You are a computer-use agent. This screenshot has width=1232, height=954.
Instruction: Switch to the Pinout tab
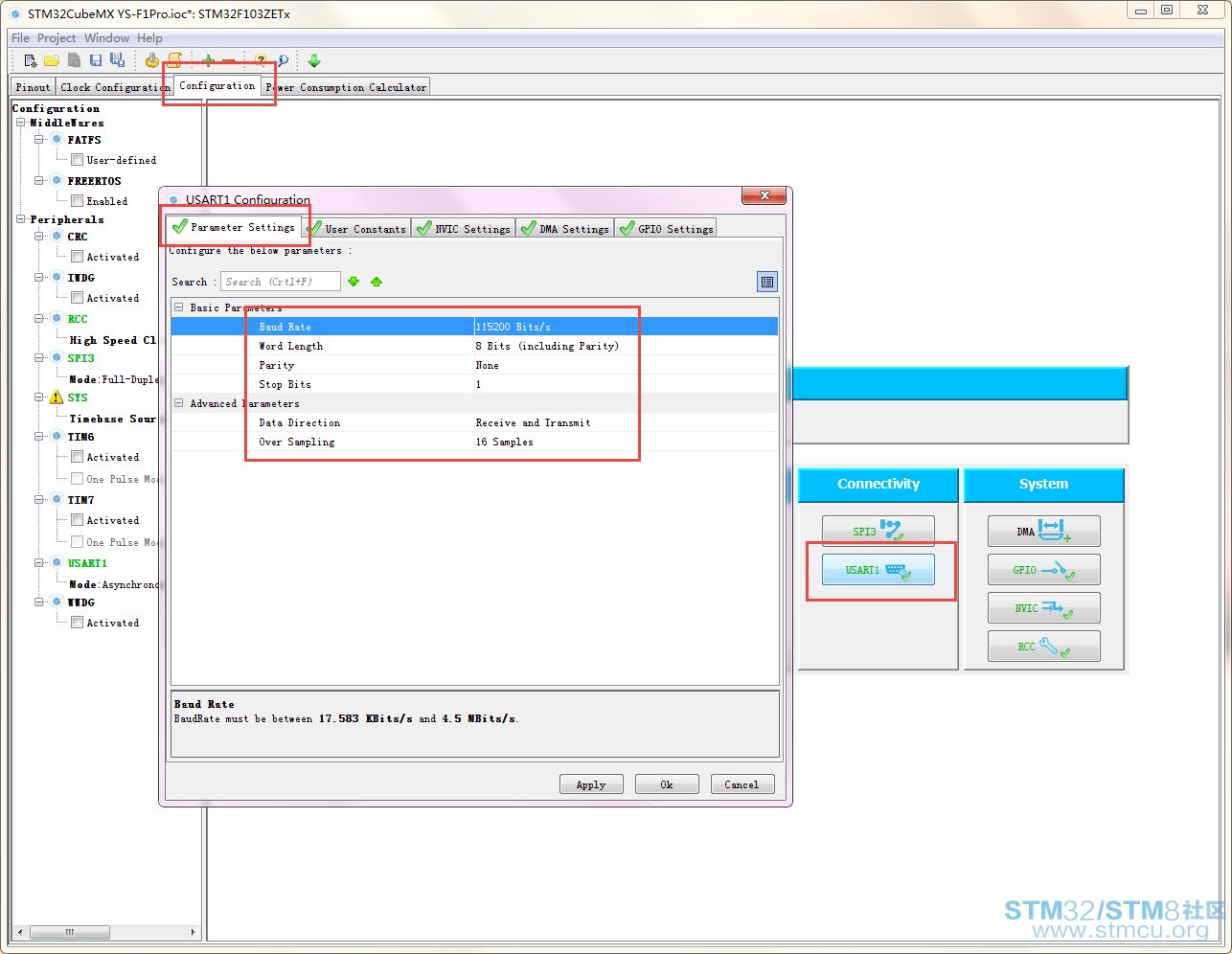(33, 87)
